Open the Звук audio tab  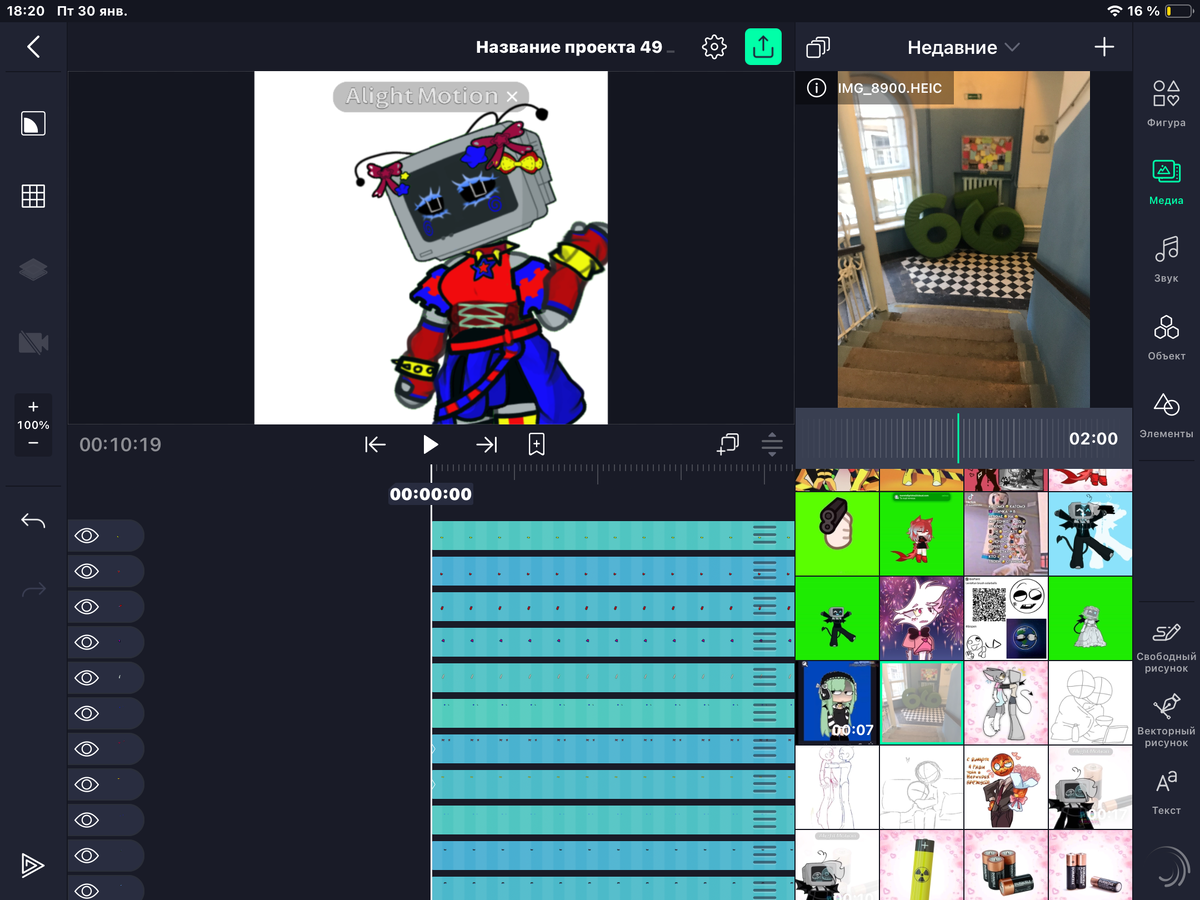(1166, 260)
